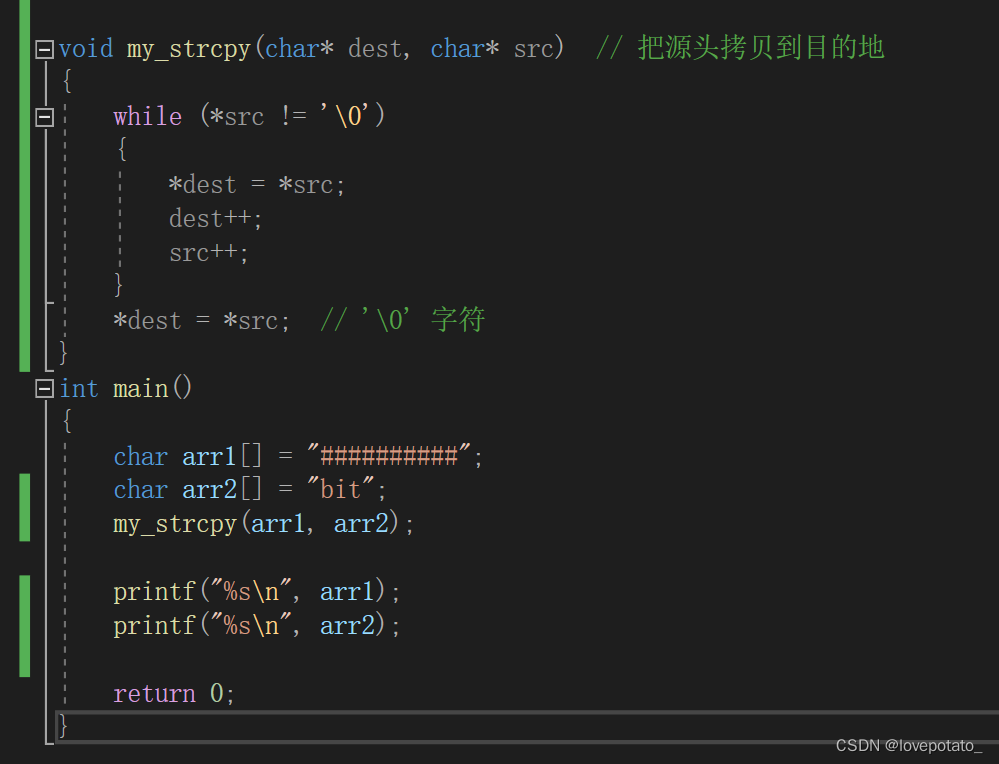Click the my_strcpy function name in definition

pos(189,50)
